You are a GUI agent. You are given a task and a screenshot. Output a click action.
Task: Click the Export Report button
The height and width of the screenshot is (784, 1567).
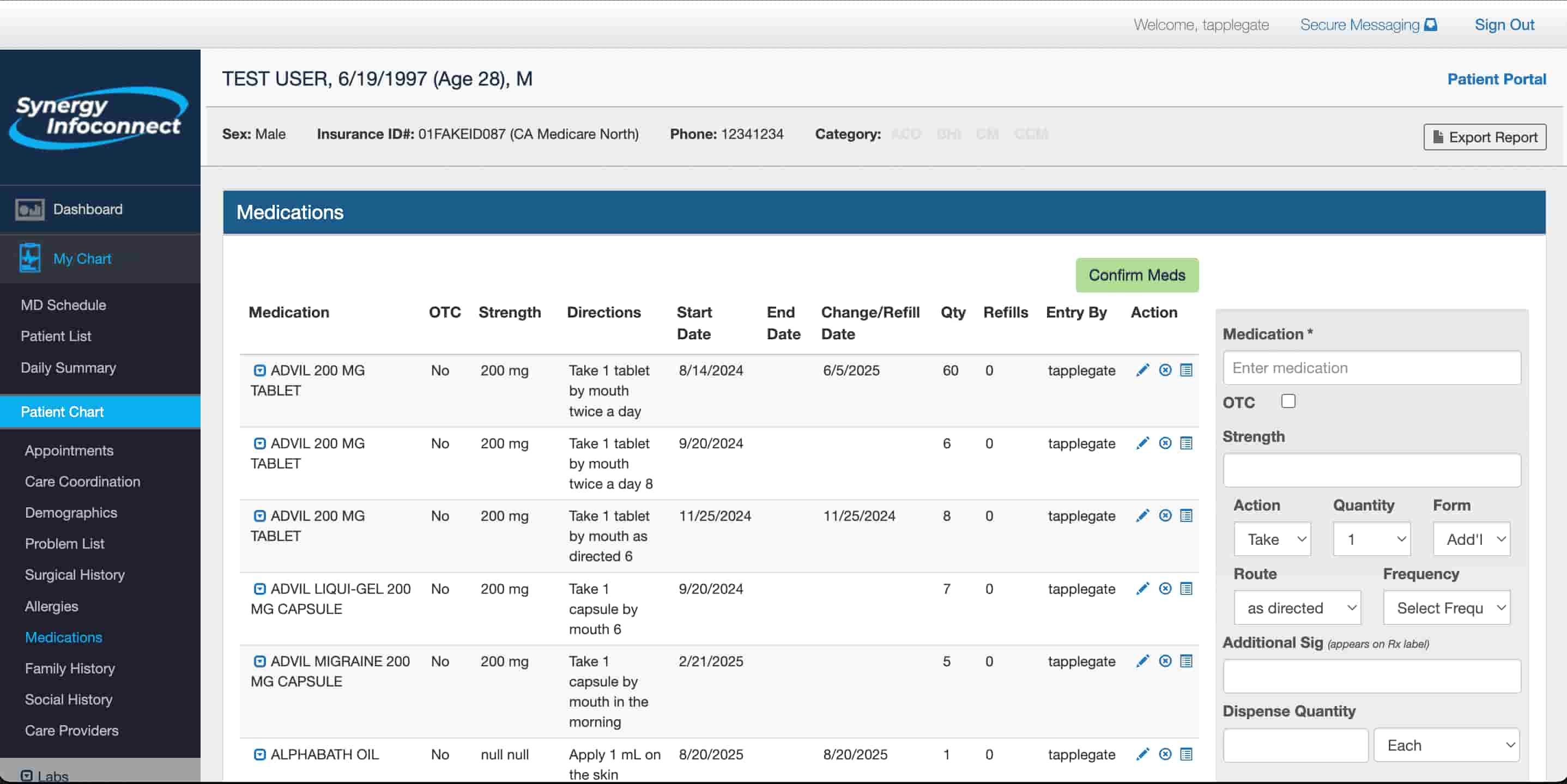(1484, 137)
